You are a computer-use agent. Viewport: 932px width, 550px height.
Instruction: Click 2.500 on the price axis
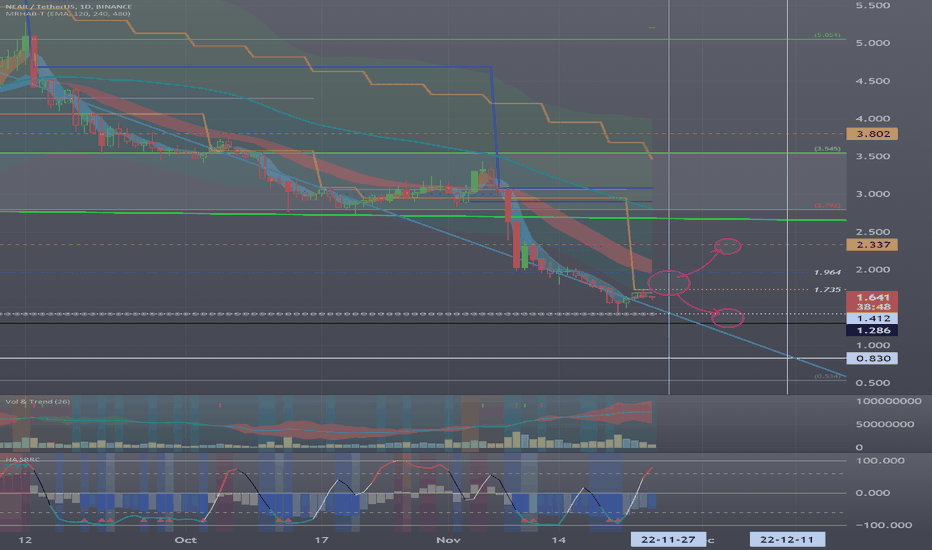click(873, 232)
